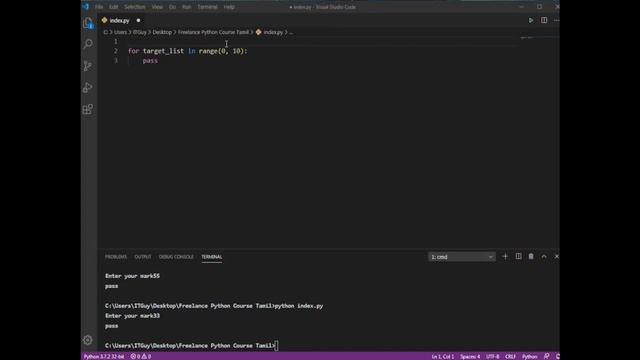Open feedback icon in status bar
The width and height of the screenshot is (640, 360).
pos(546,356)
